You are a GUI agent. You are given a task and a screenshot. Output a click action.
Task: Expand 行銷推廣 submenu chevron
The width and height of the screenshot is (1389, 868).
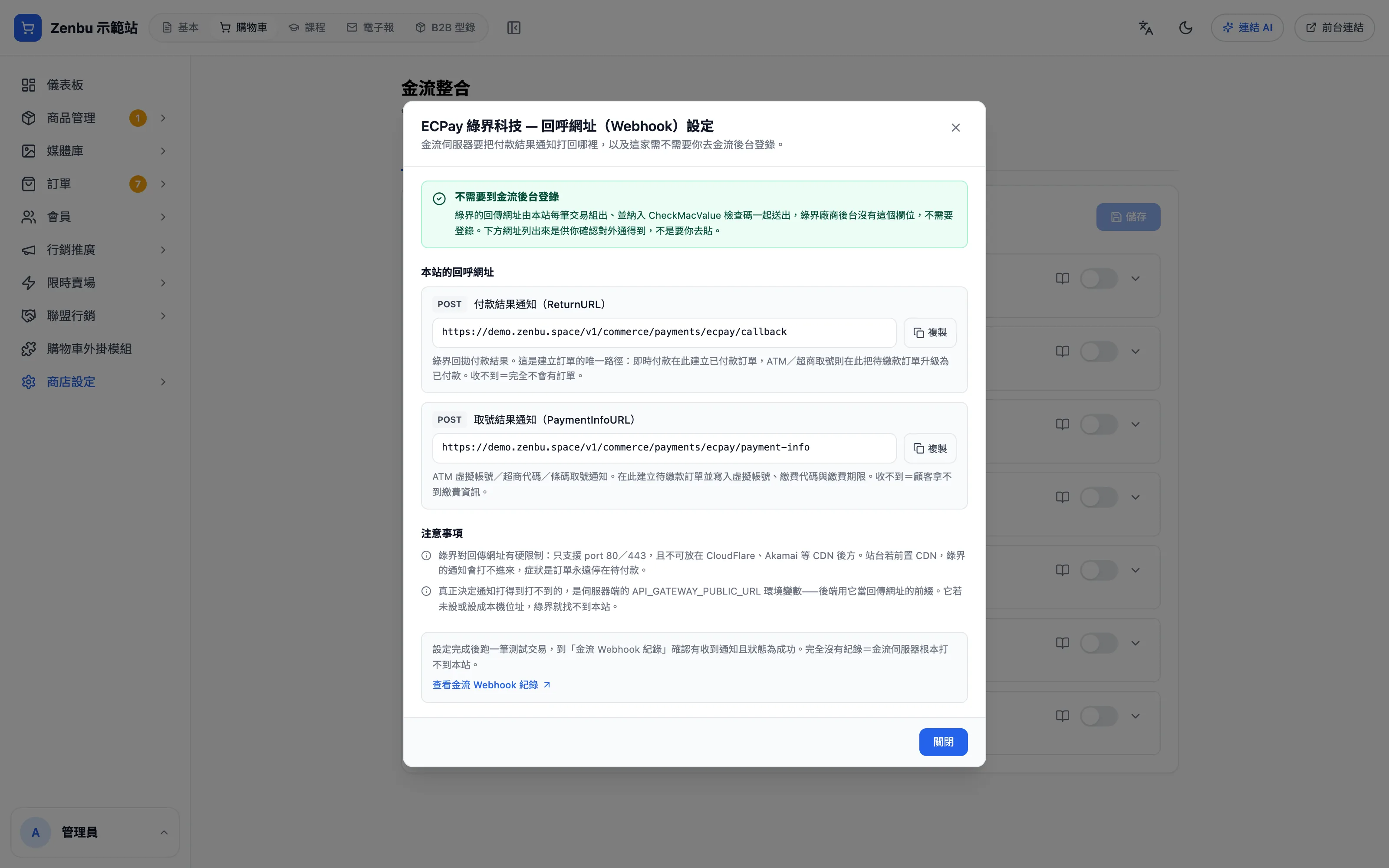click(163, 250)
